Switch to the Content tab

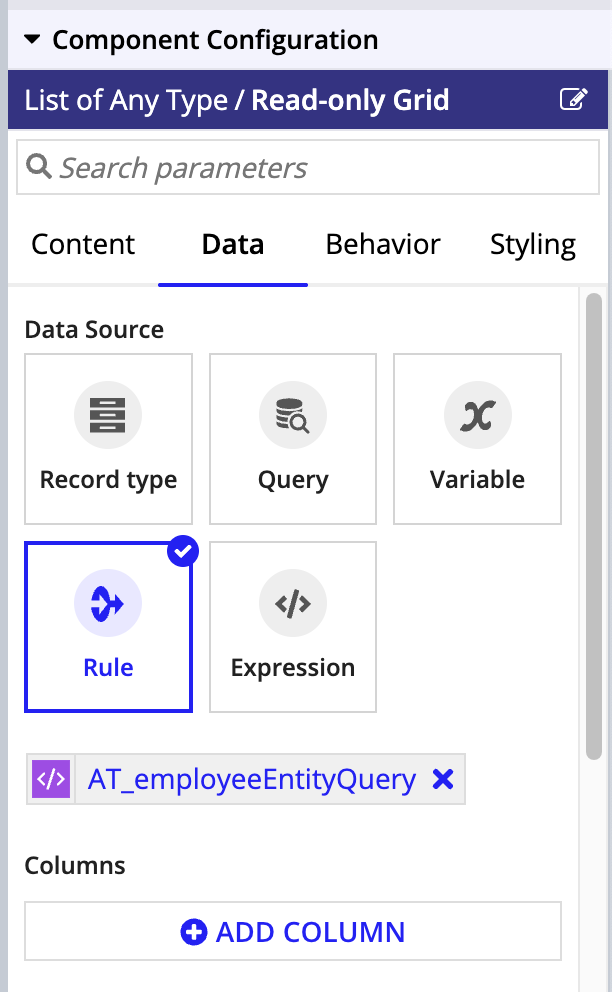coord(83,245)
